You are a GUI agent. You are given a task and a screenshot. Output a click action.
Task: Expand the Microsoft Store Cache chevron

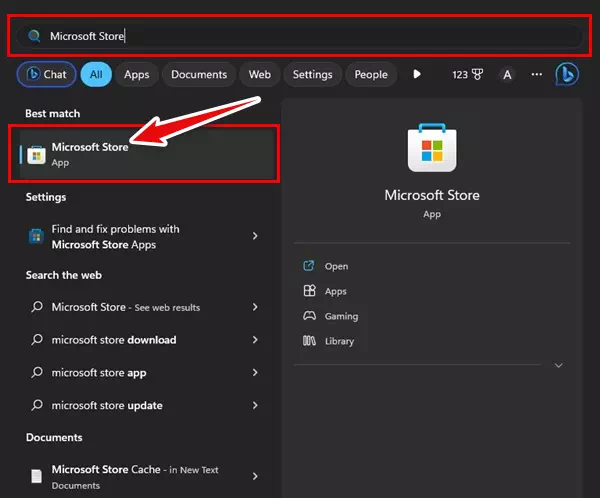(255, 476)
